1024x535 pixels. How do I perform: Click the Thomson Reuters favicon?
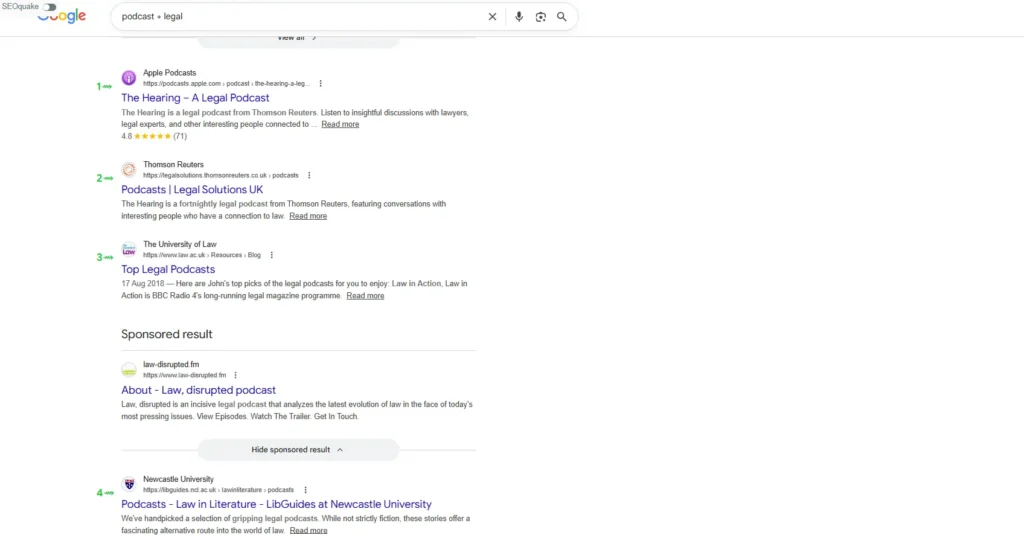pos(129,170)
